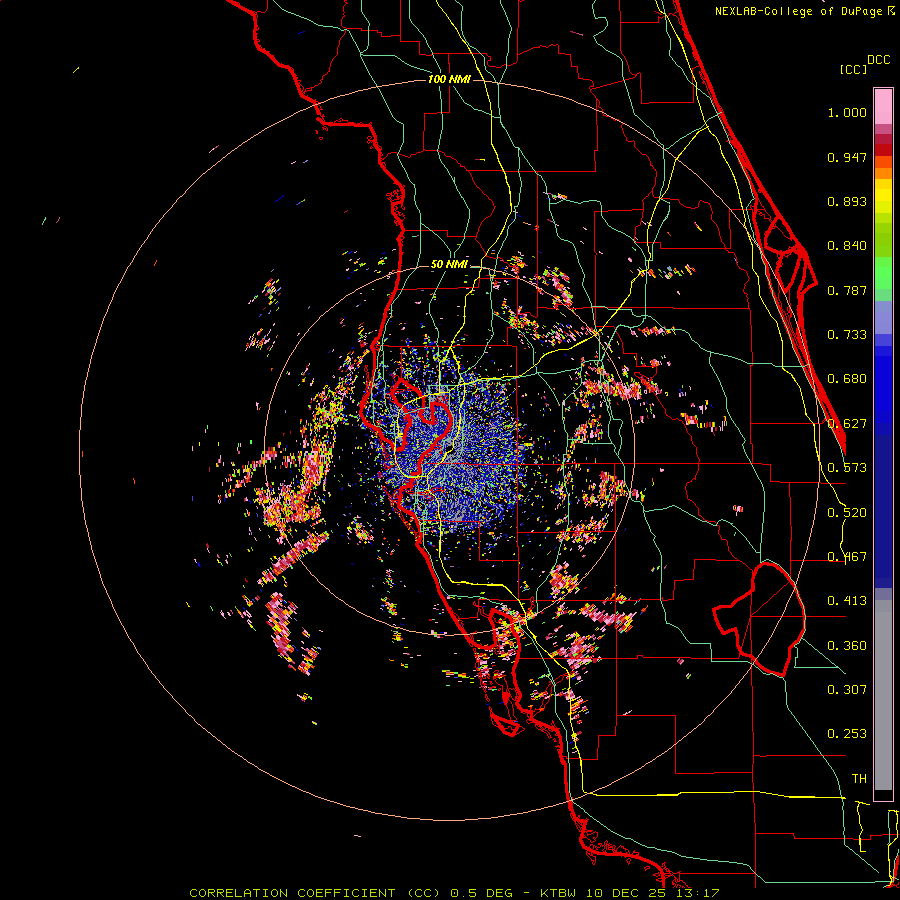This screenshot has height=900, width=900.
Task: Click the 0.413 value on the color scale
Action: pyautogui.click(x=847, y=601)
